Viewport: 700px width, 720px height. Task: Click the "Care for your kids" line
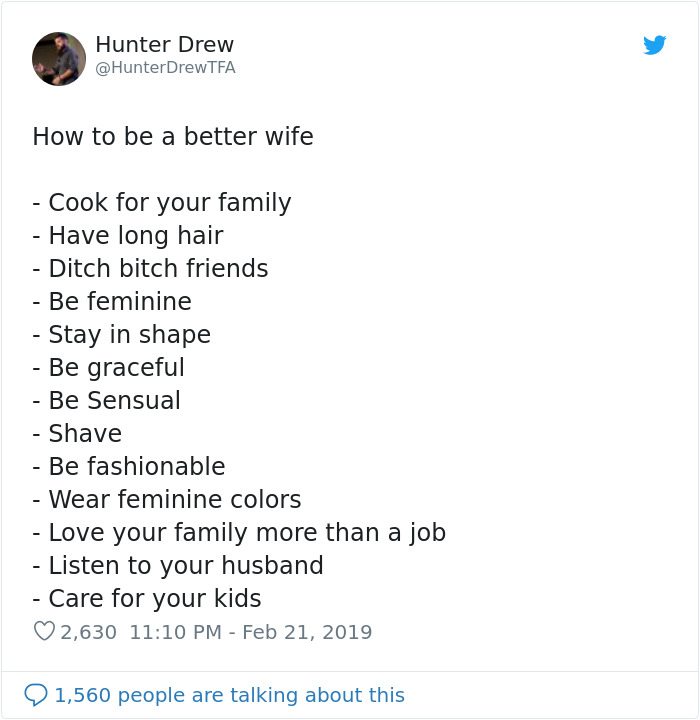pos(147,599)
